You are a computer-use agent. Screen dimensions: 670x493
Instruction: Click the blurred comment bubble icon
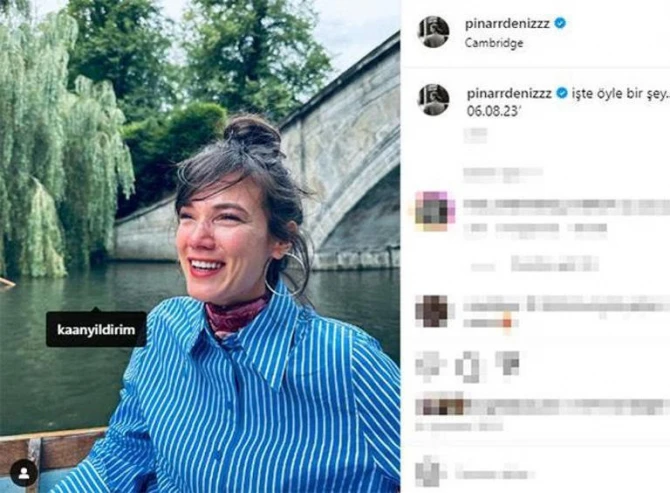[469, 367]
